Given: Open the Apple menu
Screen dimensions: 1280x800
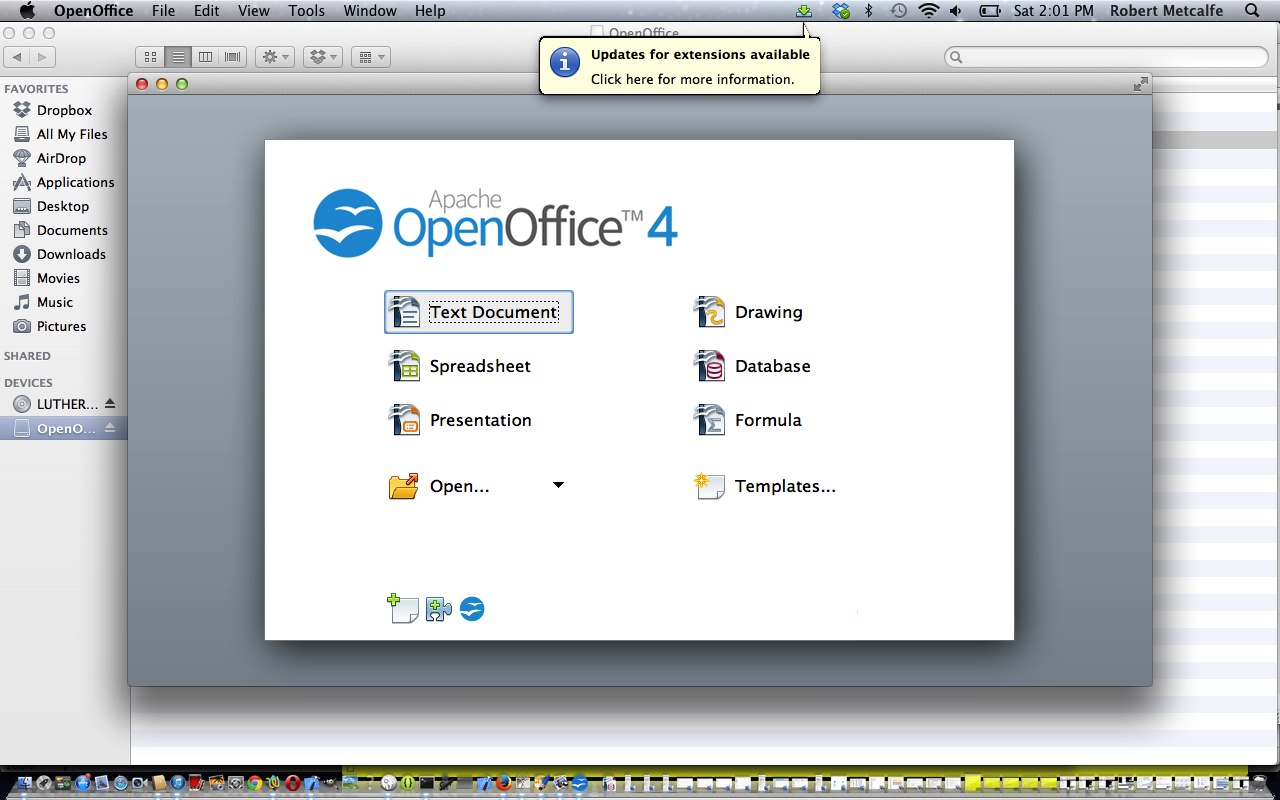Looking at the screenshot, I should point(27,11).
